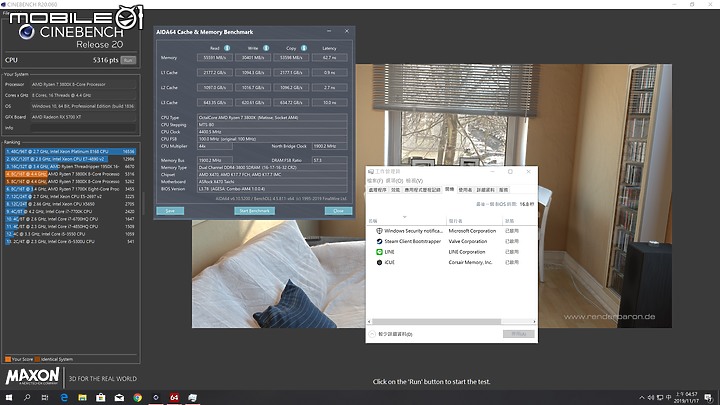Switch to Users tab (使用者) in Task Manager
The image size is (720, 405).
click(x=465, y=190)
